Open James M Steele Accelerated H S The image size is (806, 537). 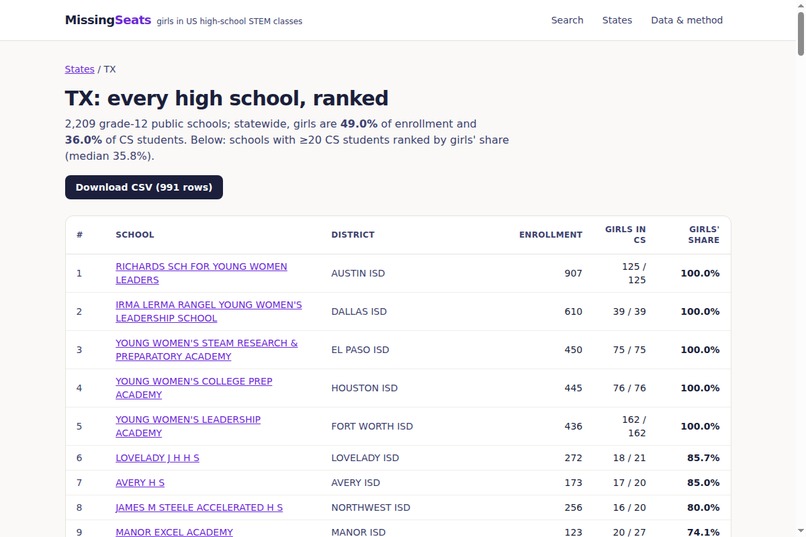point(199,508)
